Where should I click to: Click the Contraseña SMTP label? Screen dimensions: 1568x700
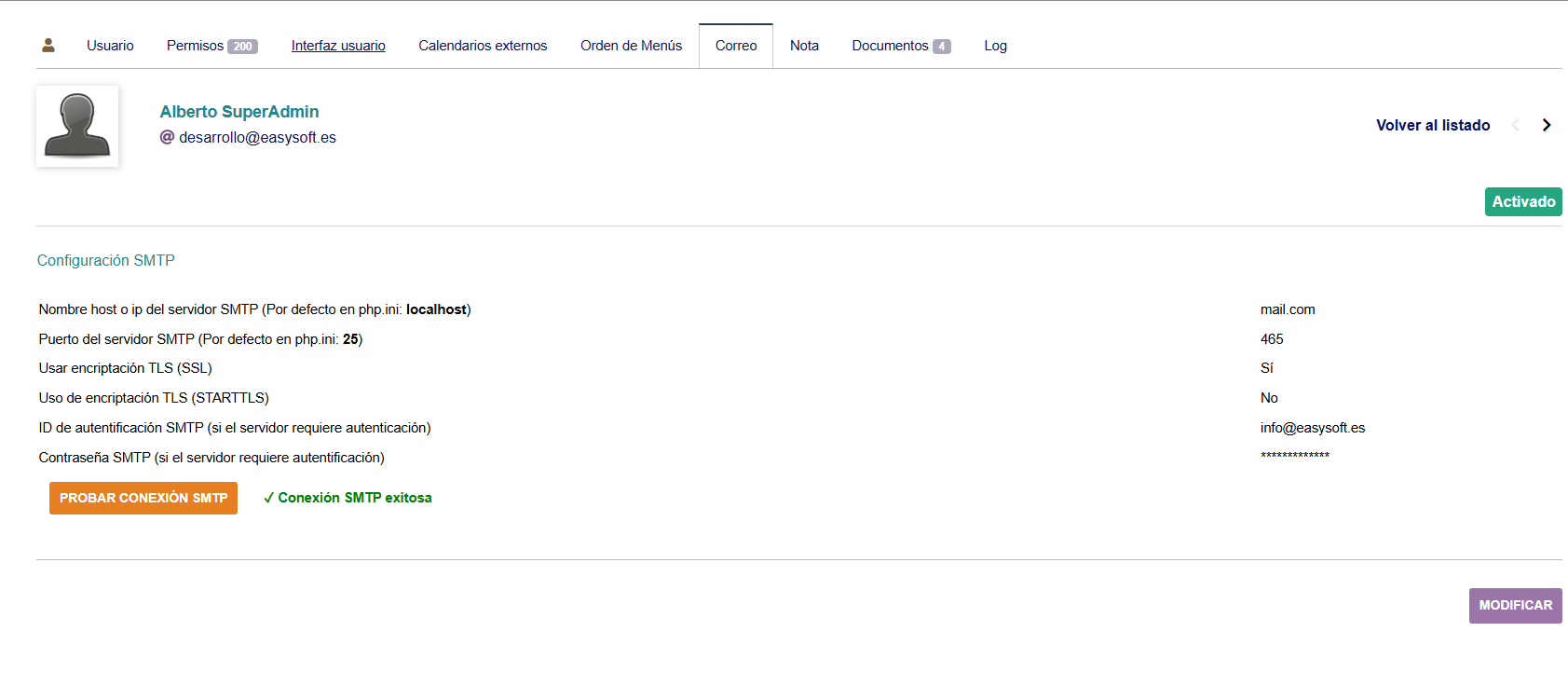pos(211,458)
